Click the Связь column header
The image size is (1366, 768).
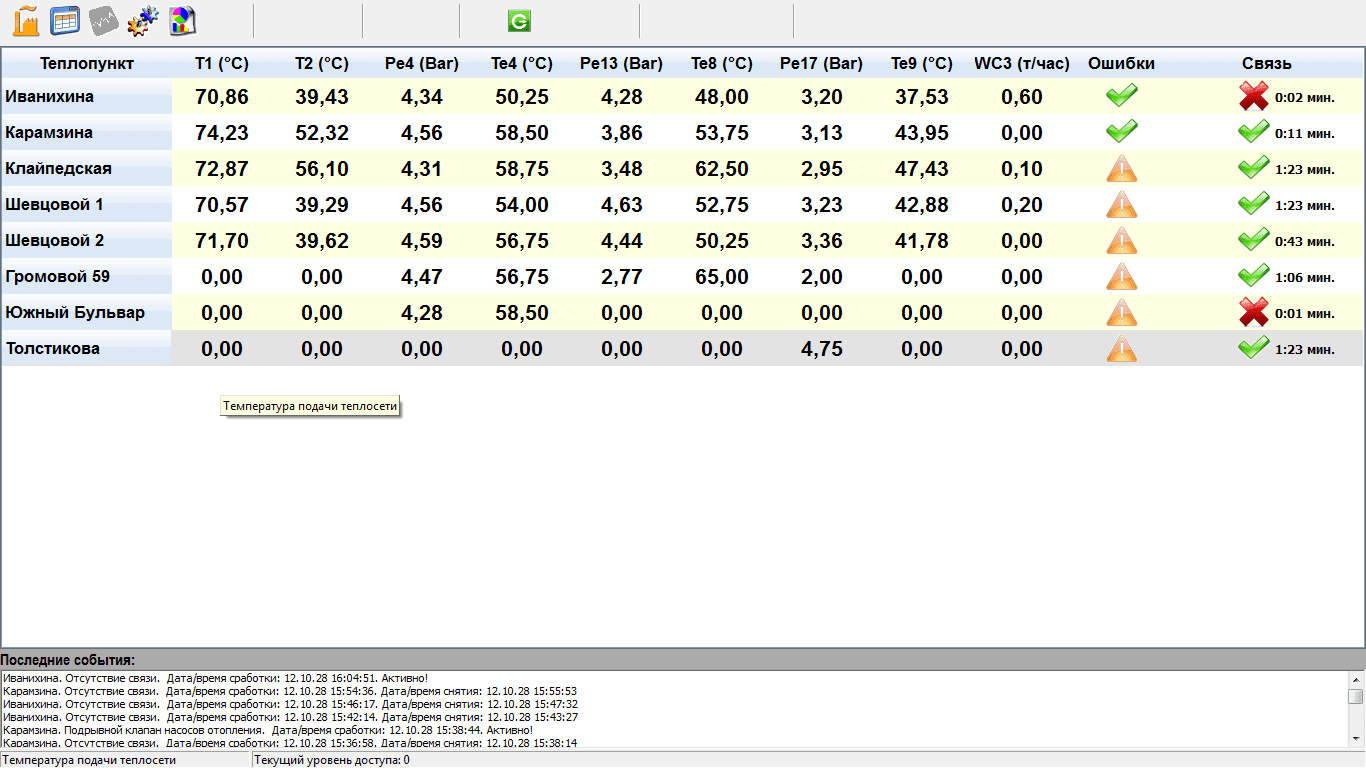[x=1266, y=64]
